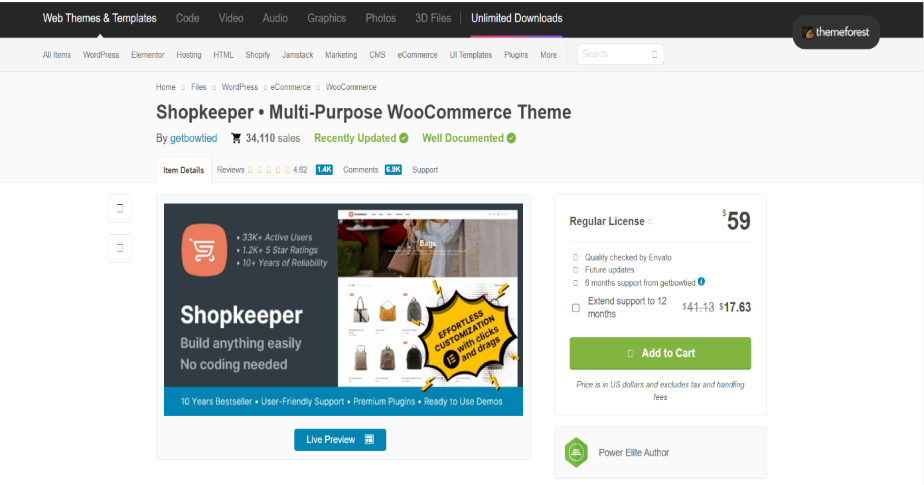Viewport: 924px width, 485px height.
Task: Click the Regular License dropdown arrow
Action: pos(650,222)
